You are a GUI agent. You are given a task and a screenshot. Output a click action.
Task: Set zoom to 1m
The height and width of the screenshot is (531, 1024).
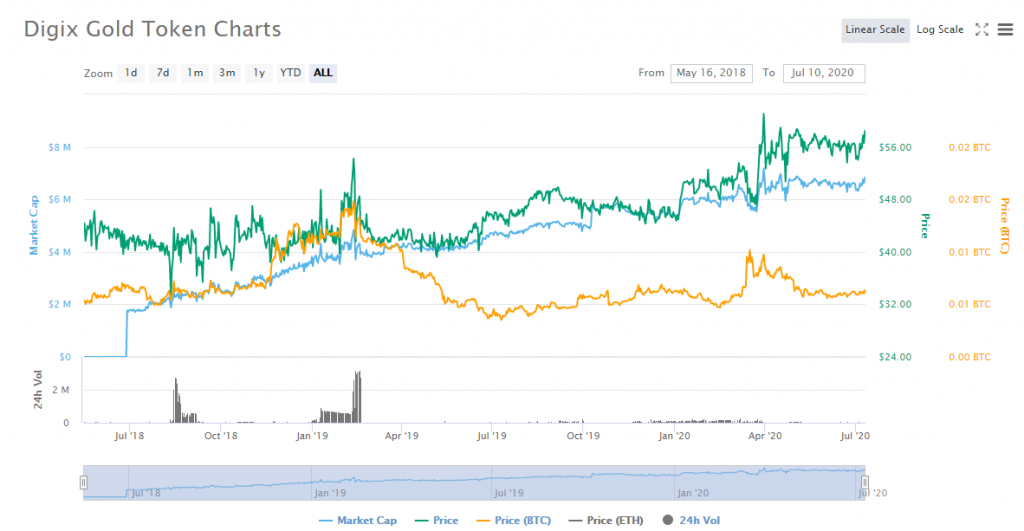(195, 72)
